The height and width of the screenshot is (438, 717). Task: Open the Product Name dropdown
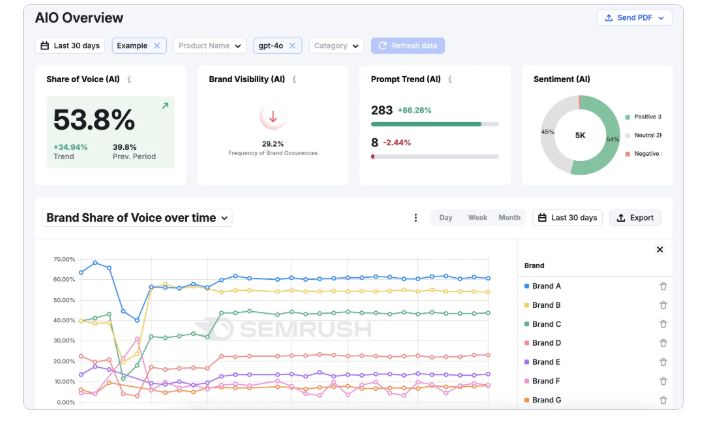point(210,46)
